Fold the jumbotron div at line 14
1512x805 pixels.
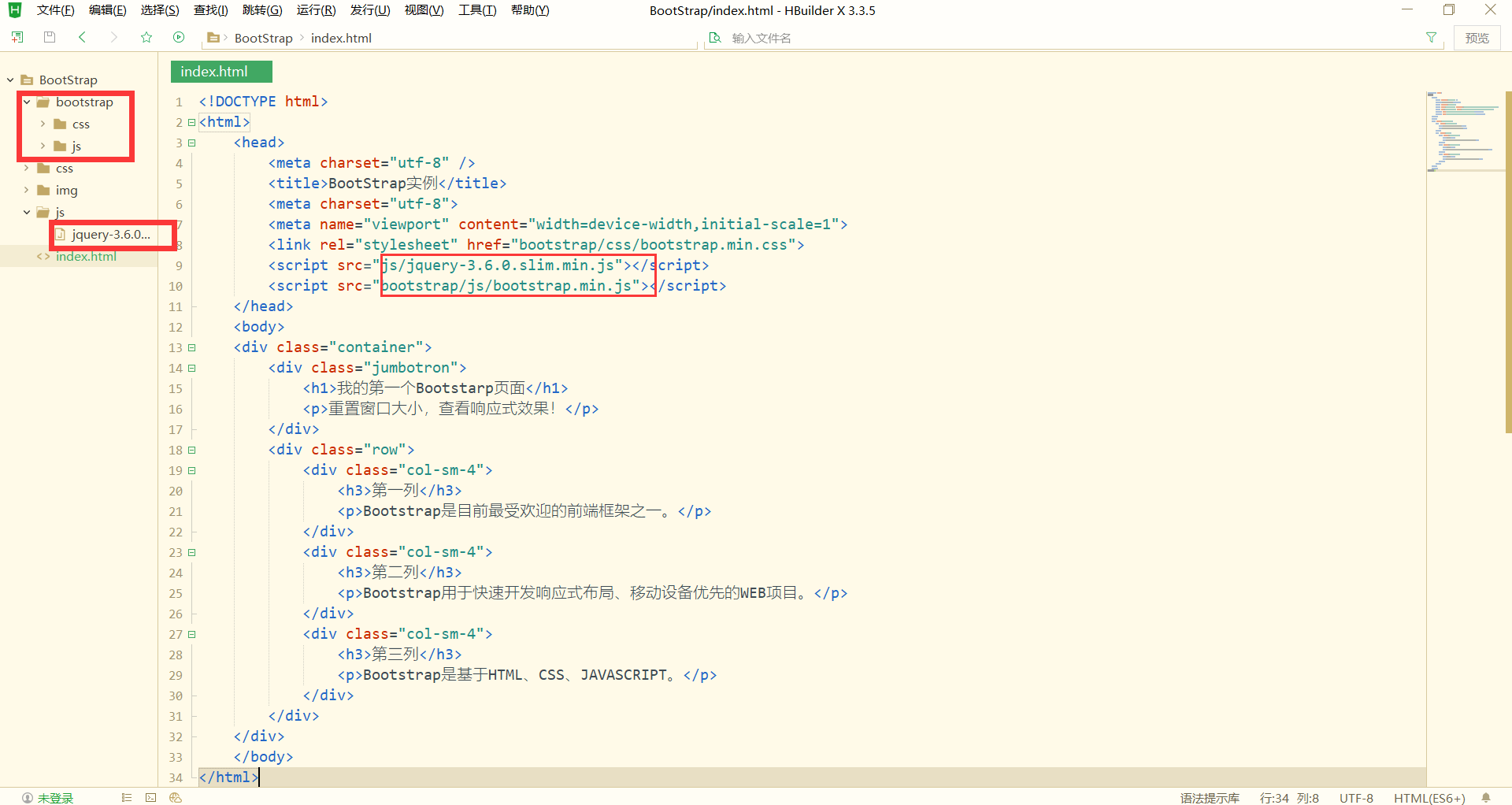point(191,368)
